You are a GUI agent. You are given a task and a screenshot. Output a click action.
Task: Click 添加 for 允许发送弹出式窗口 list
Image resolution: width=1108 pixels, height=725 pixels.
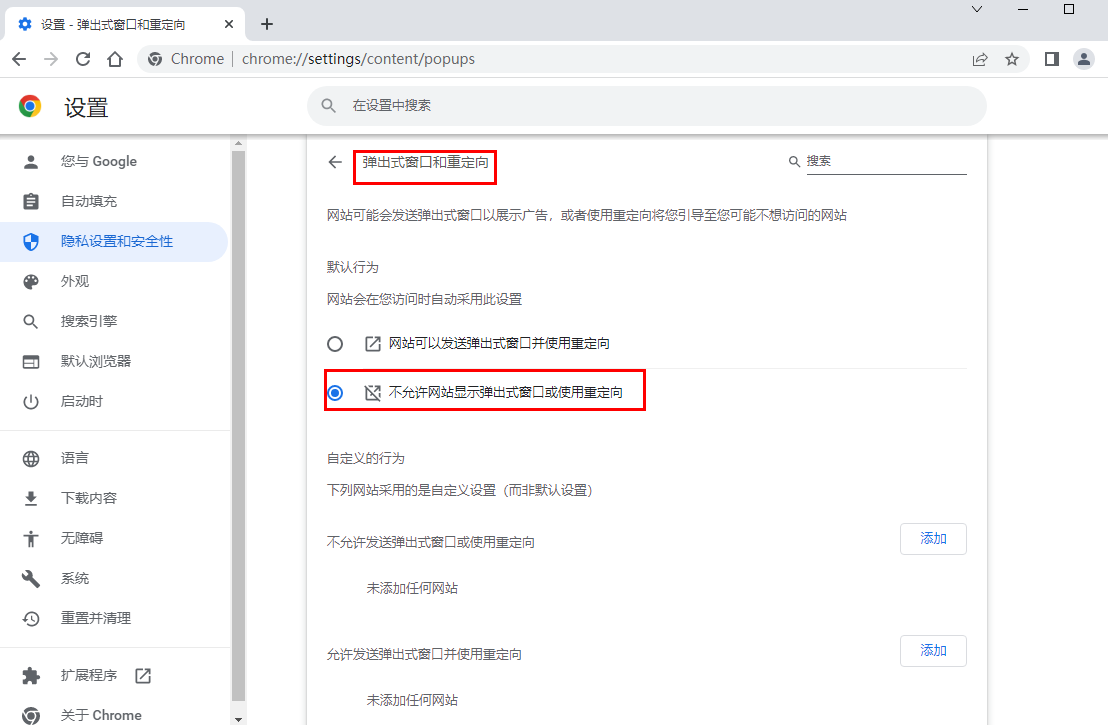933,651
